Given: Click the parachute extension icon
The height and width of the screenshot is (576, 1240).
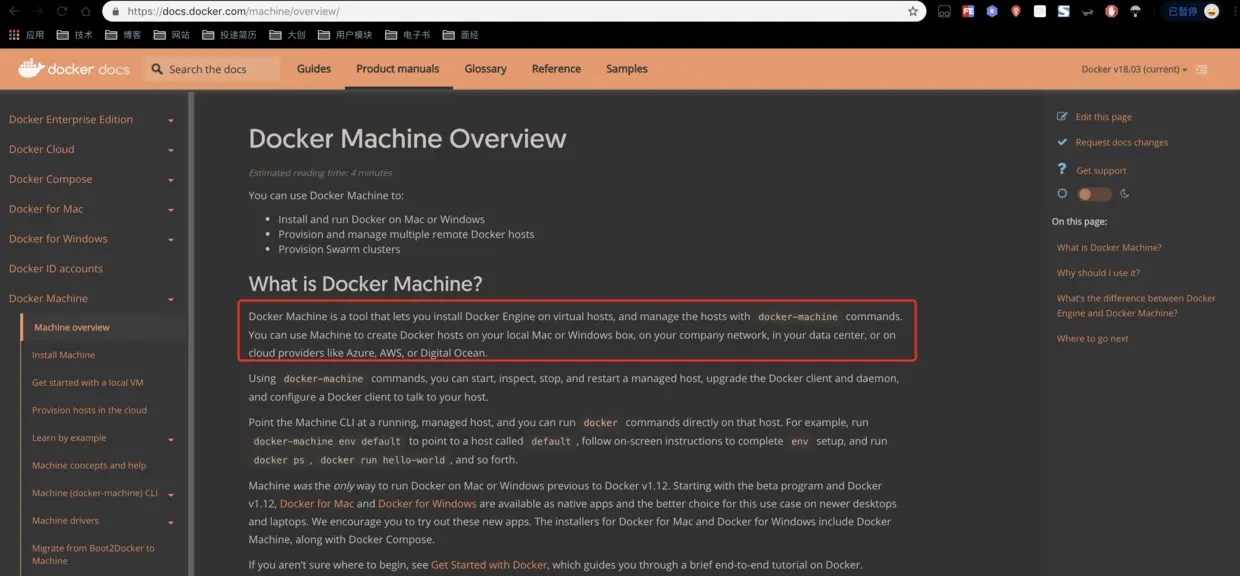Looking at the screenshot, I should point(1136,12).
